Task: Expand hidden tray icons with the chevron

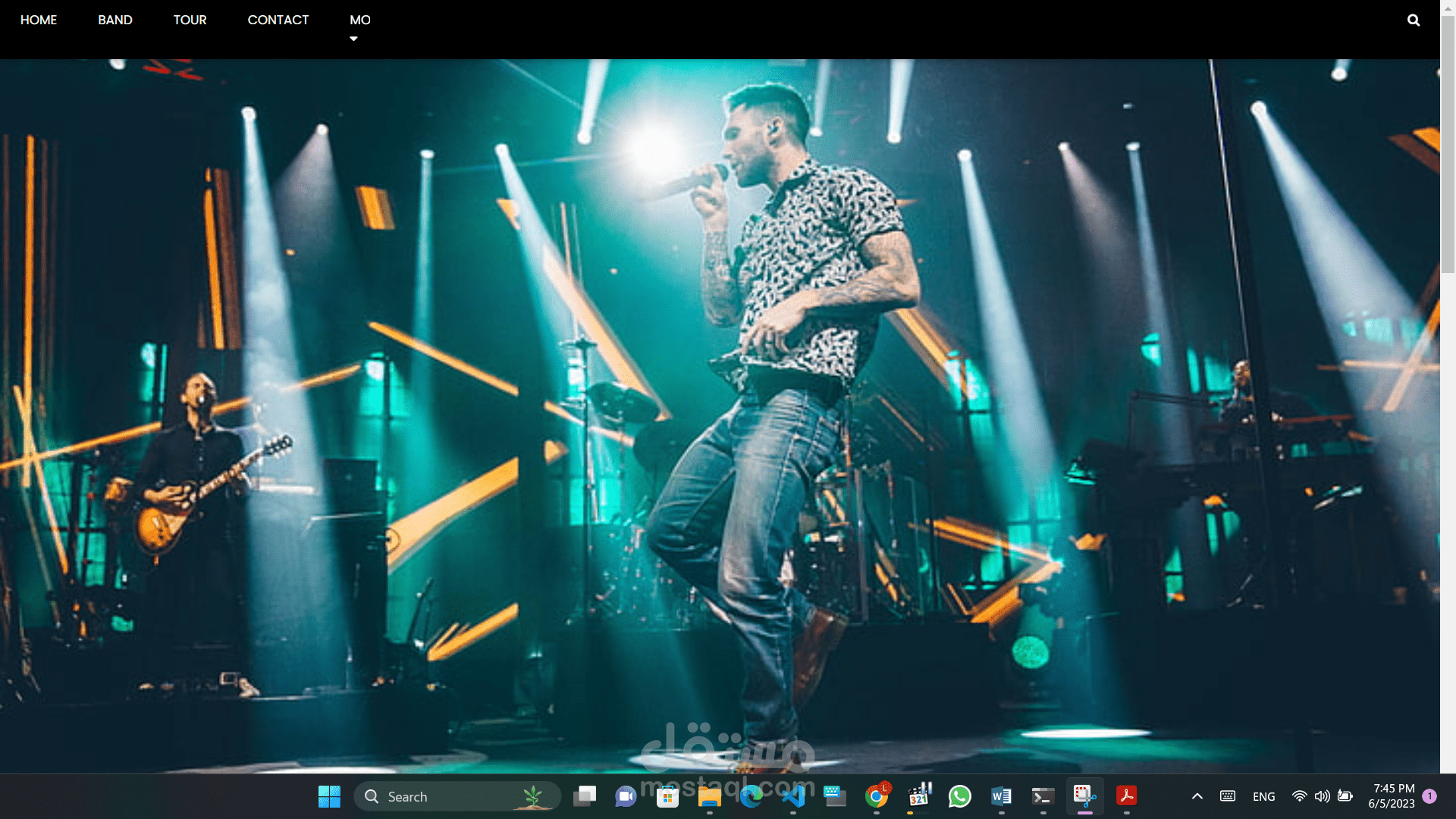Action: (x=1197, y=796)
